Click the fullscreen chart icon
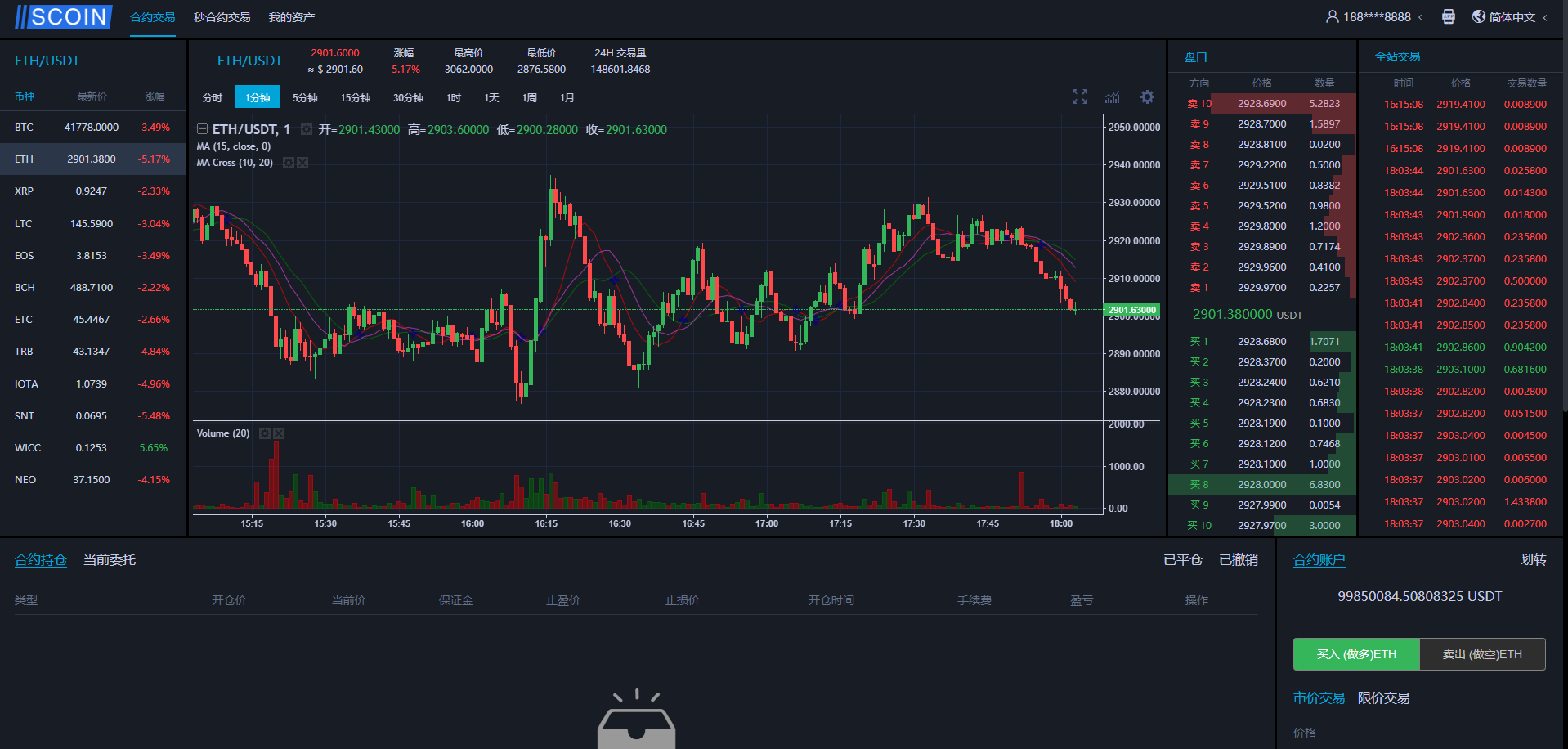The width and height of the screenshot is (1568, 749). coord(1079,96)
